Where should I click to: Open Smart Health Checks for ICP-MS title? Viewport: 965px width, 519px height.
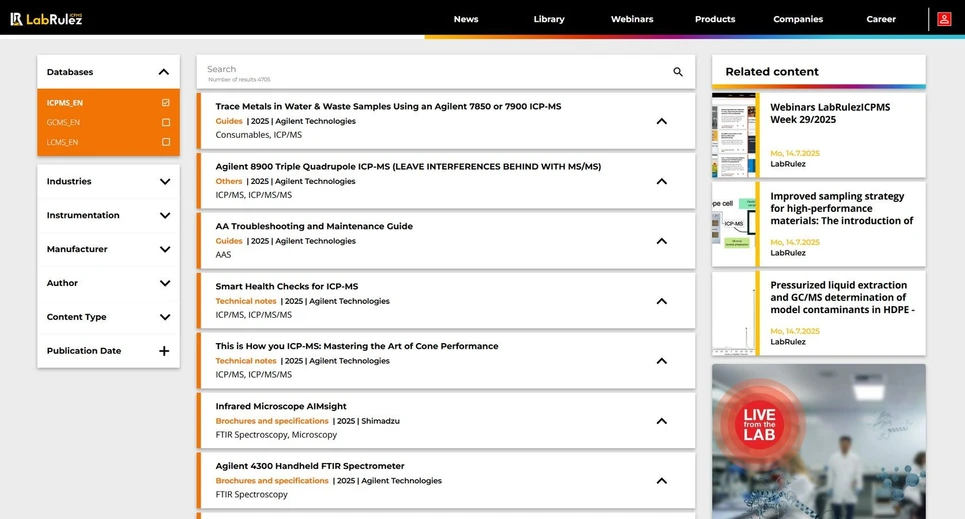click(x=287, y=286)
